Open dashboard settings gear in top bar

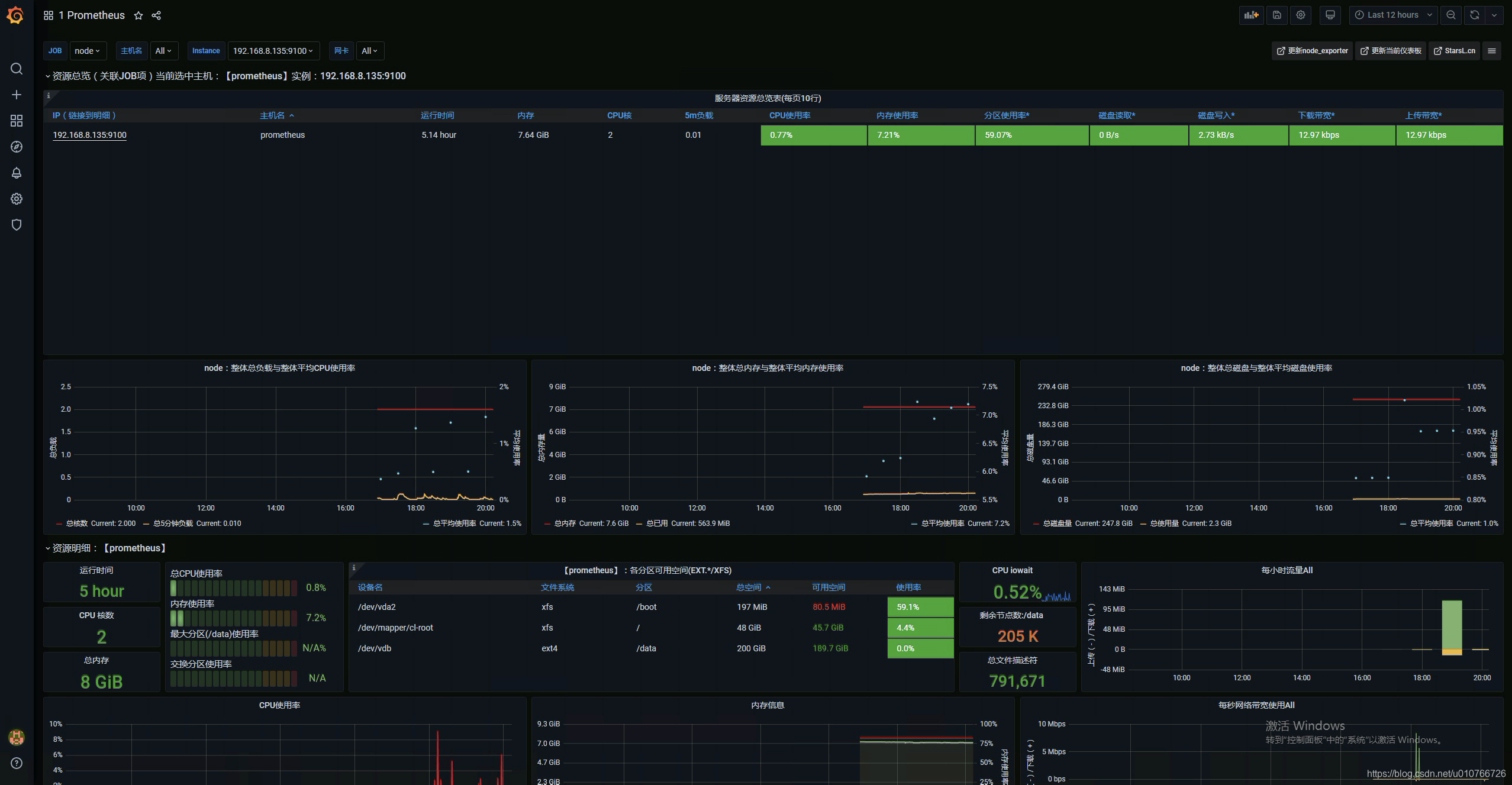coord(1301,15)
